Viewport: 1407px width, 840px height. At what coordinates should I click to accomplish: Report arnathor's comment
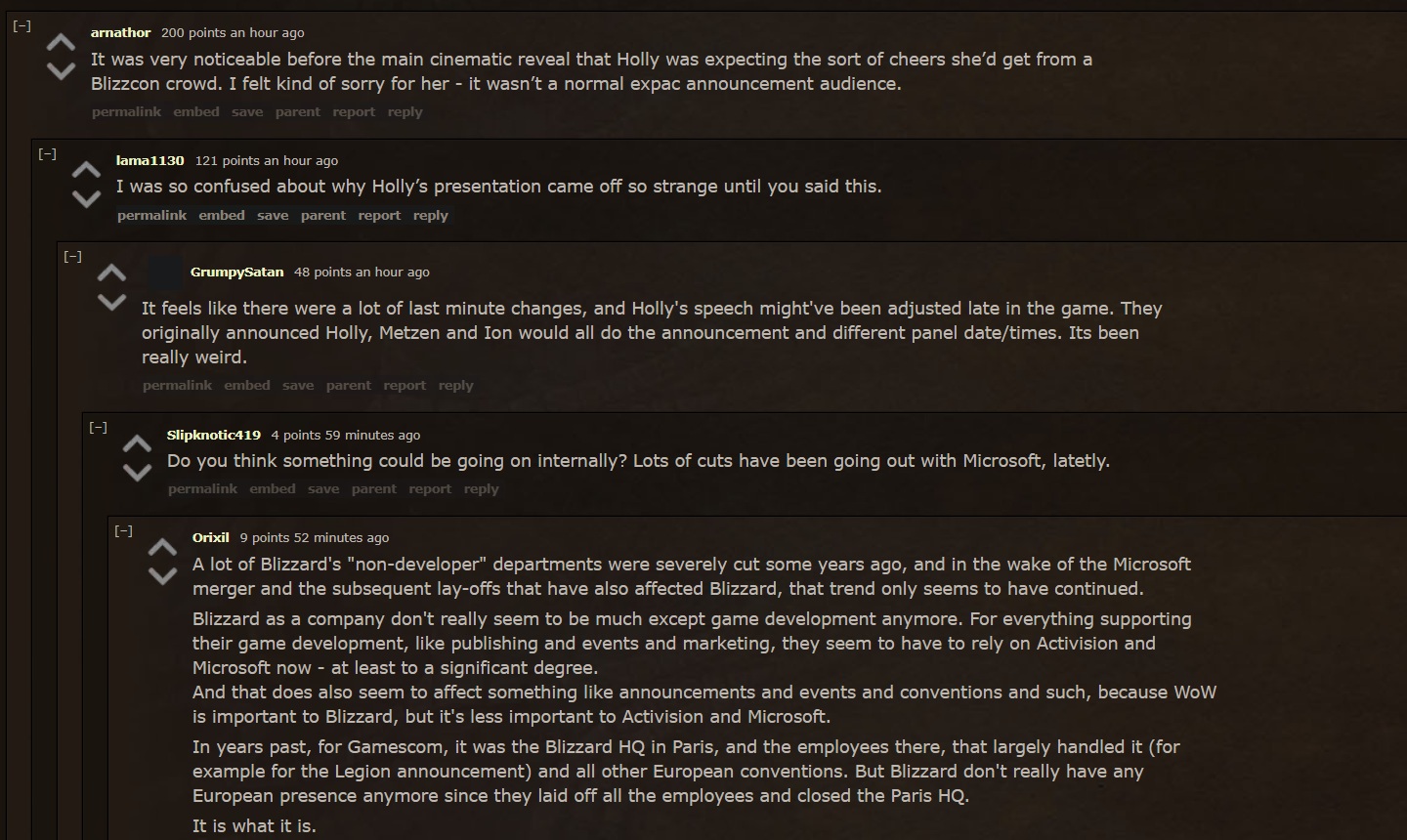click(x=354, y=111)
